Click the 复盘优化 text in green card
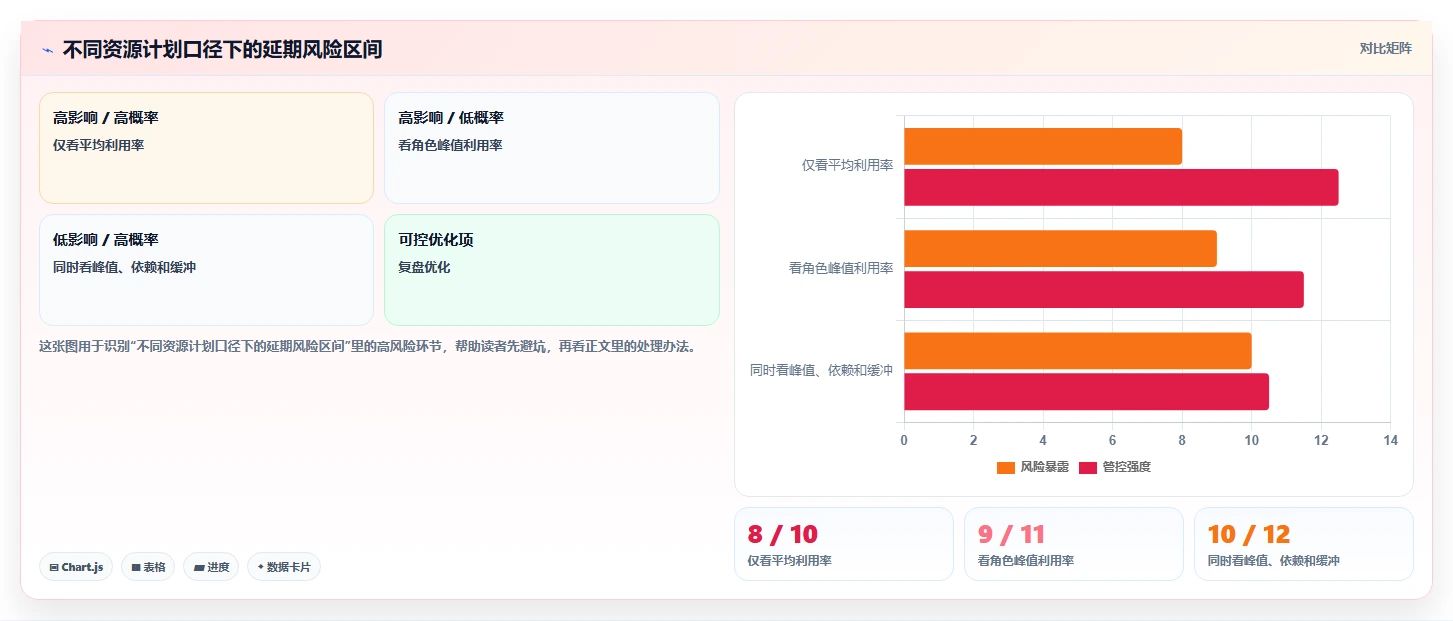 424,268
